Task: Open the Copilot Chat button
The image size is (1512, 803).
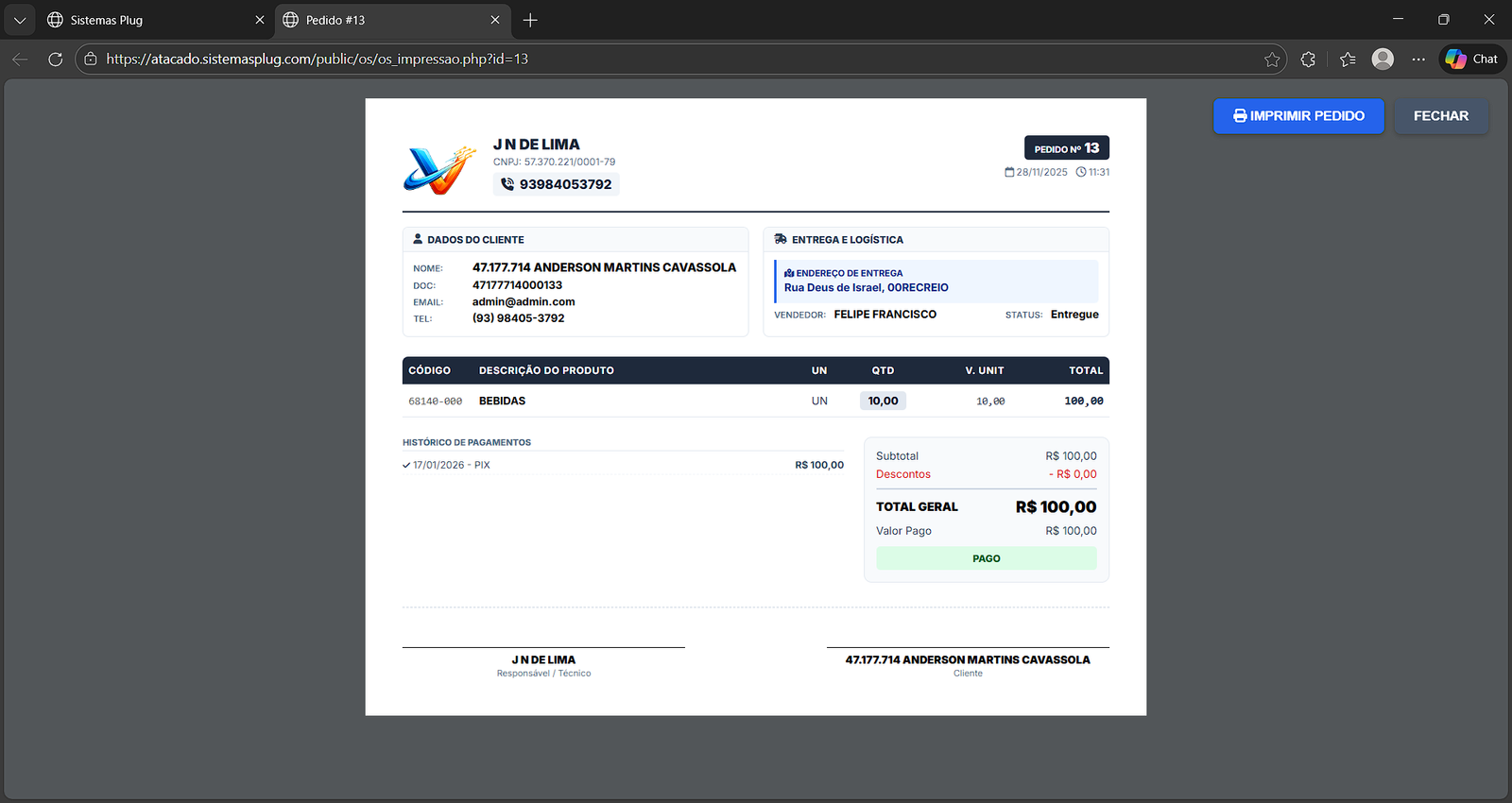Action: tap(1472, 59)
